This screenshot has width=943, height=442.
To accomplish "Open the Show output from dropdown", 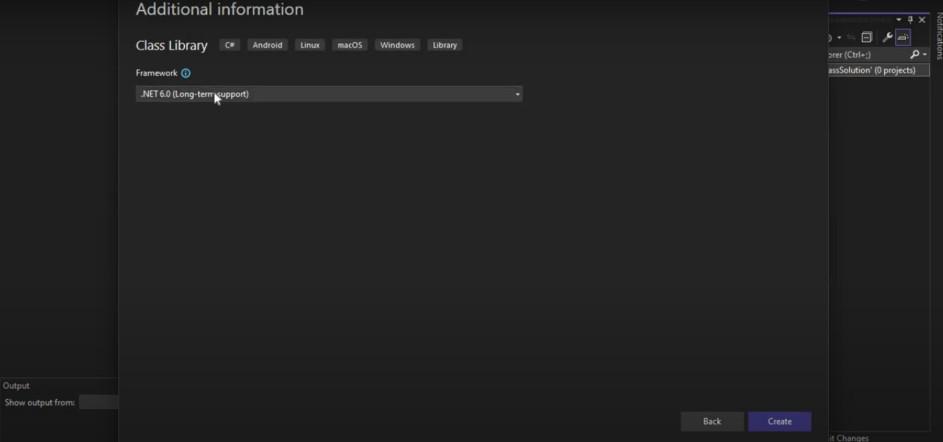I will 99,402.
